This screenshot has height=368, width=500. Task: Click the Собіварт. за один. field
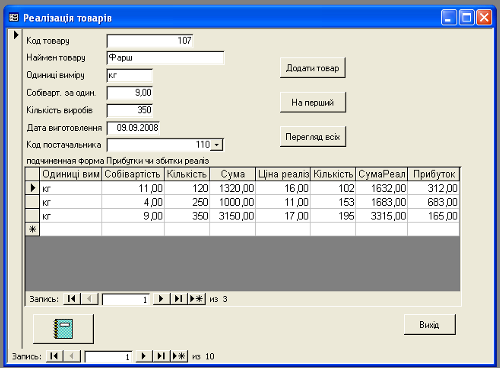click(x=130, y=93)
